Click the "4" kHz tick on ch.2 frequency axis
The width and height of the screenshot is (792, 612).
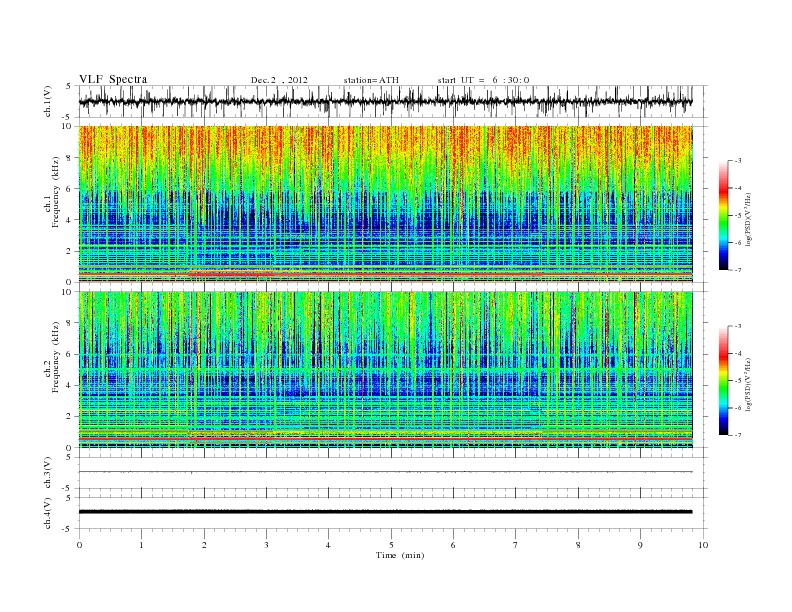(x=69, y=385)
